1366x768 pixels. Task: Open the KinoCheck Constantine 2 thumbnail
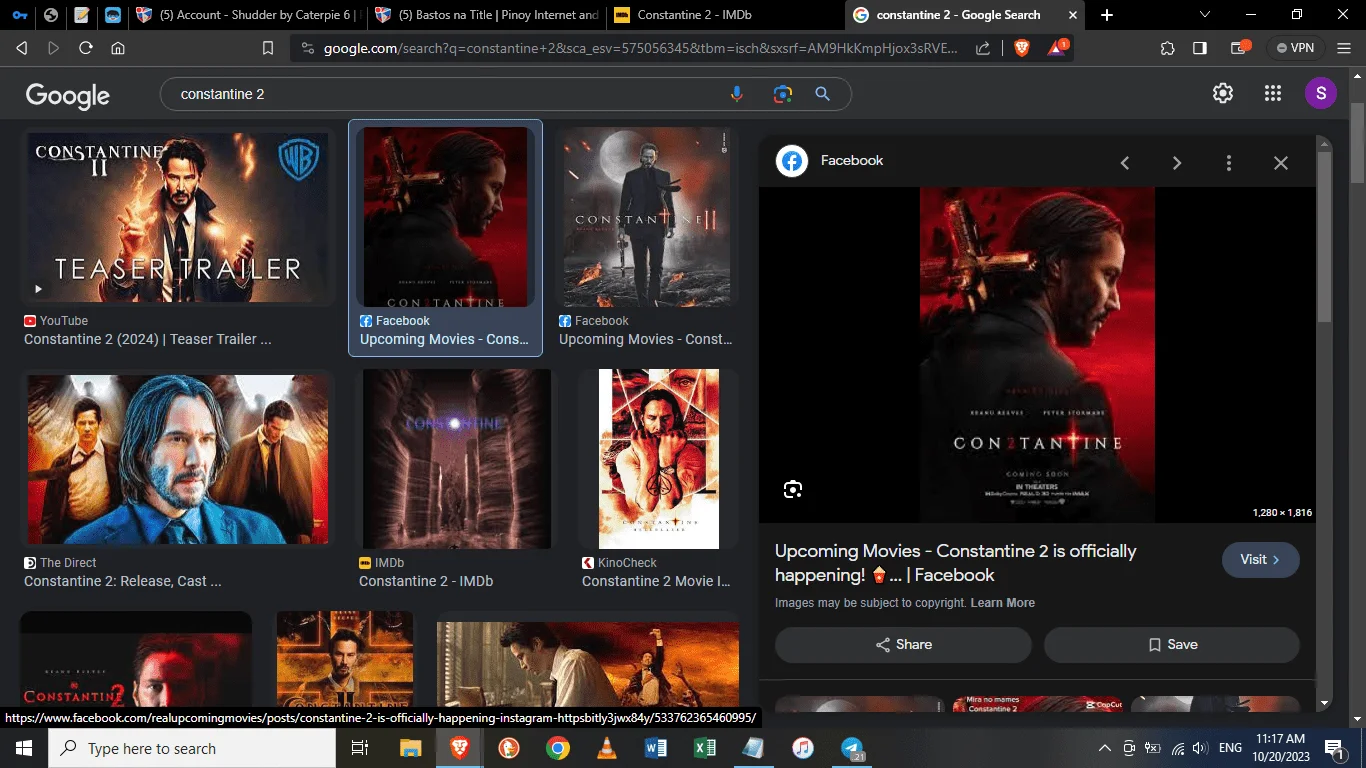coord(659,459)
